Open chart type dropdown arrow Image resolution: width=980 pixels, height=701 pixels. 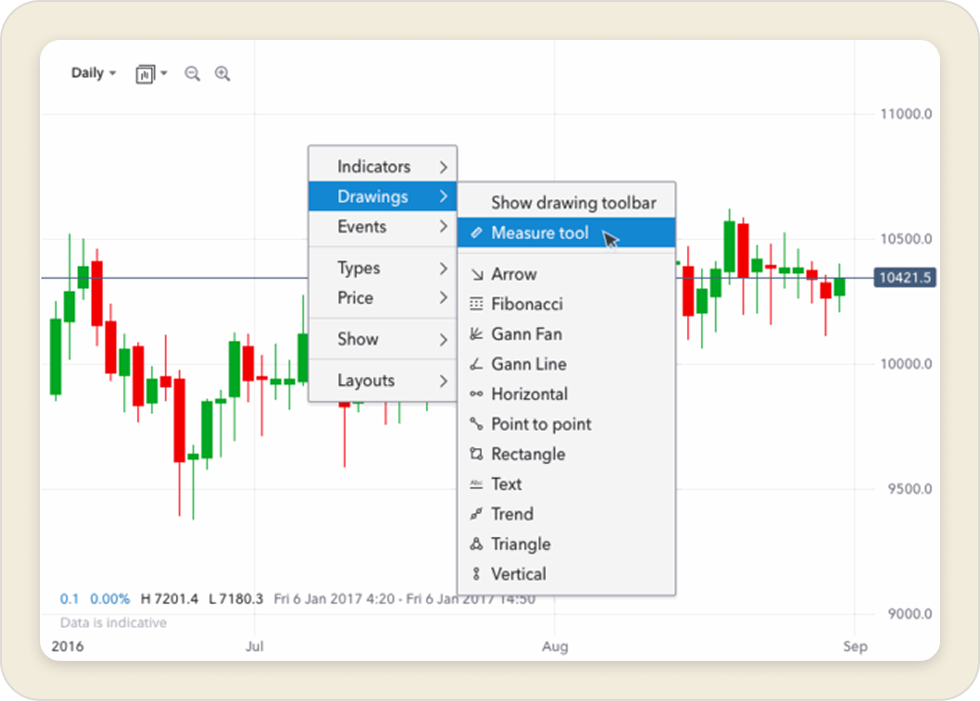[x=164, y=73]
